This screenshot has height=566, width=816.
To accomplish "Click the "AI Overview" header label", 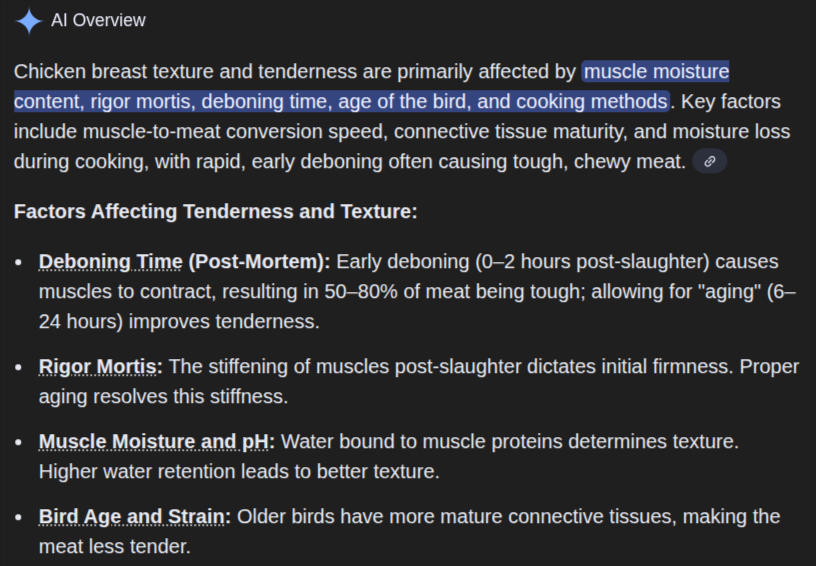I will [x=98, y=20].
